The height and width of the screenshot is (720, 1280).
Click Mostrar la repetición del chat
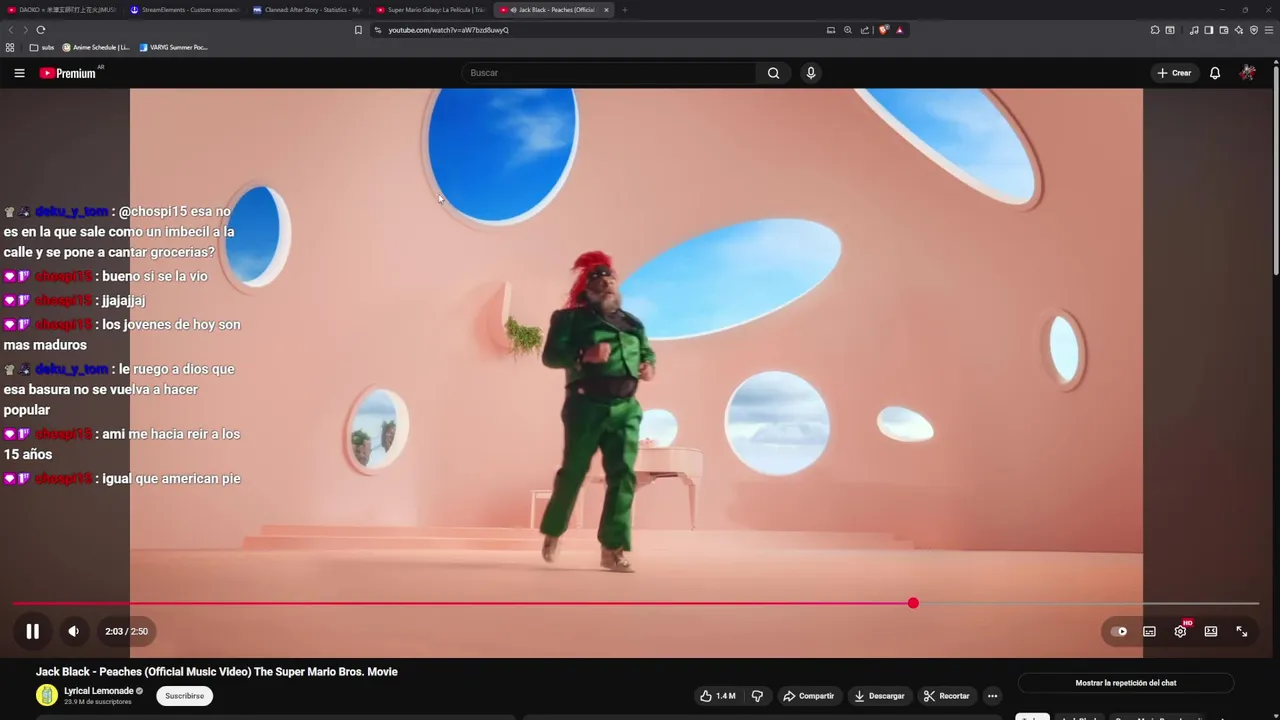tap(1126, 683)
